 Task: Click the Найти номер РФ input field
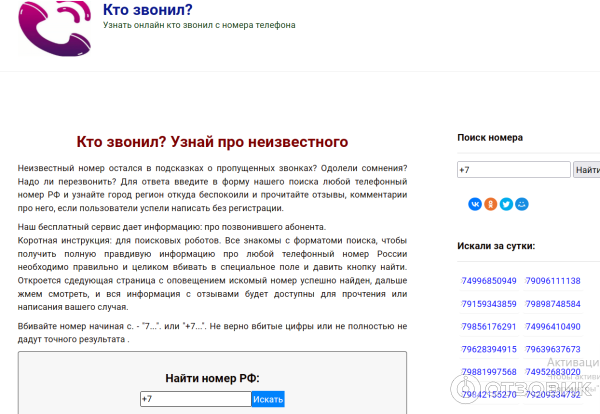pyautogui.click(x=195, y=399)
